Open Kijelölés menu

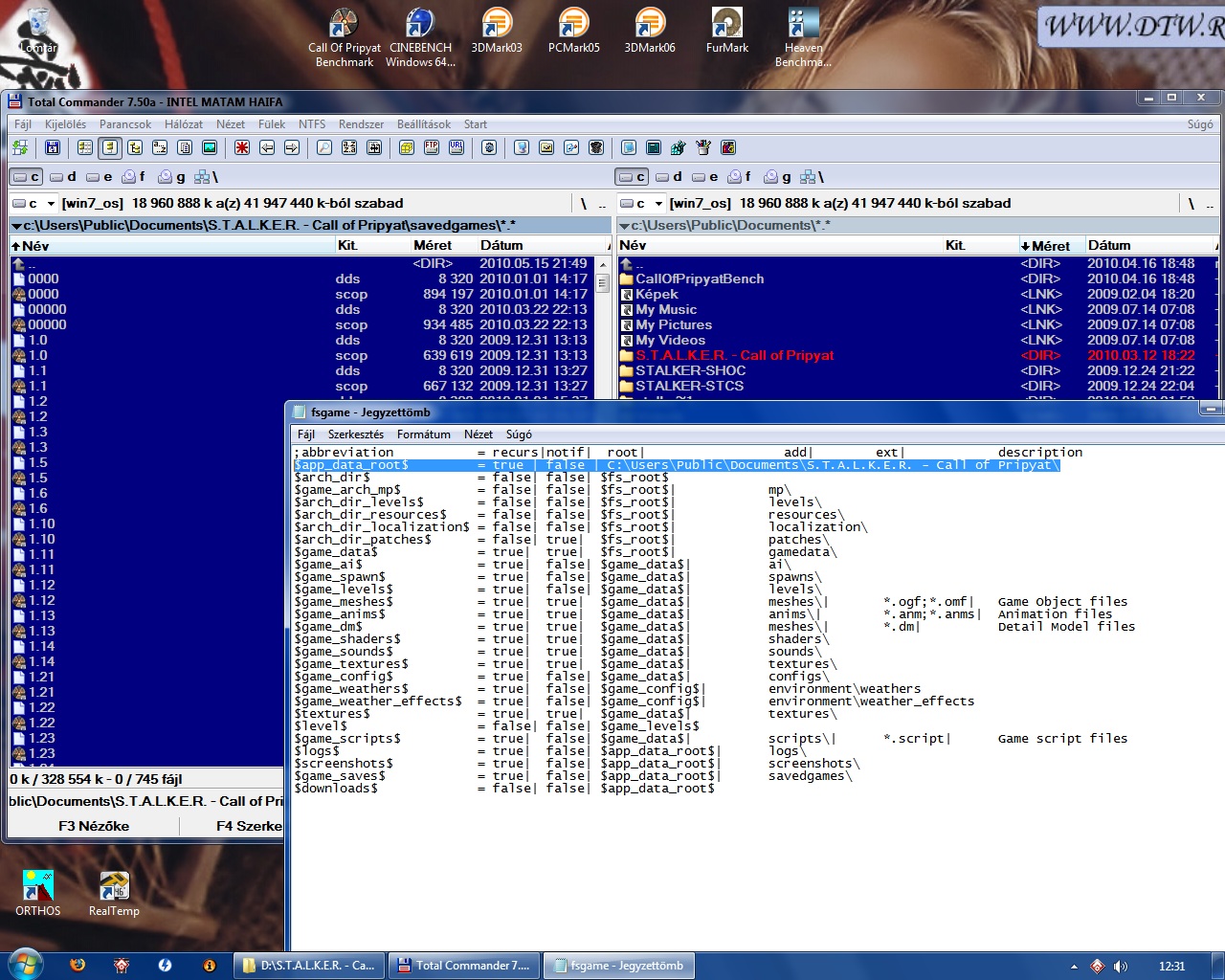tap(65, 124)
